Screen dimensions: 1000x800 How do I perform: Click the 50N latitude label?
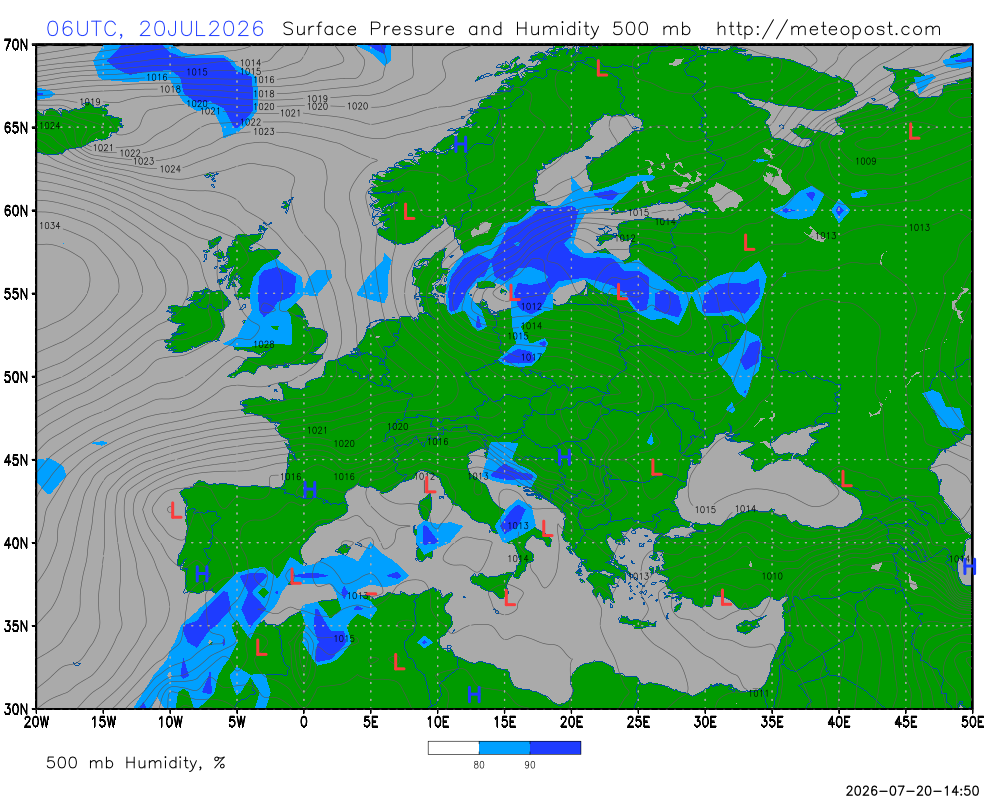click(16, 377)
